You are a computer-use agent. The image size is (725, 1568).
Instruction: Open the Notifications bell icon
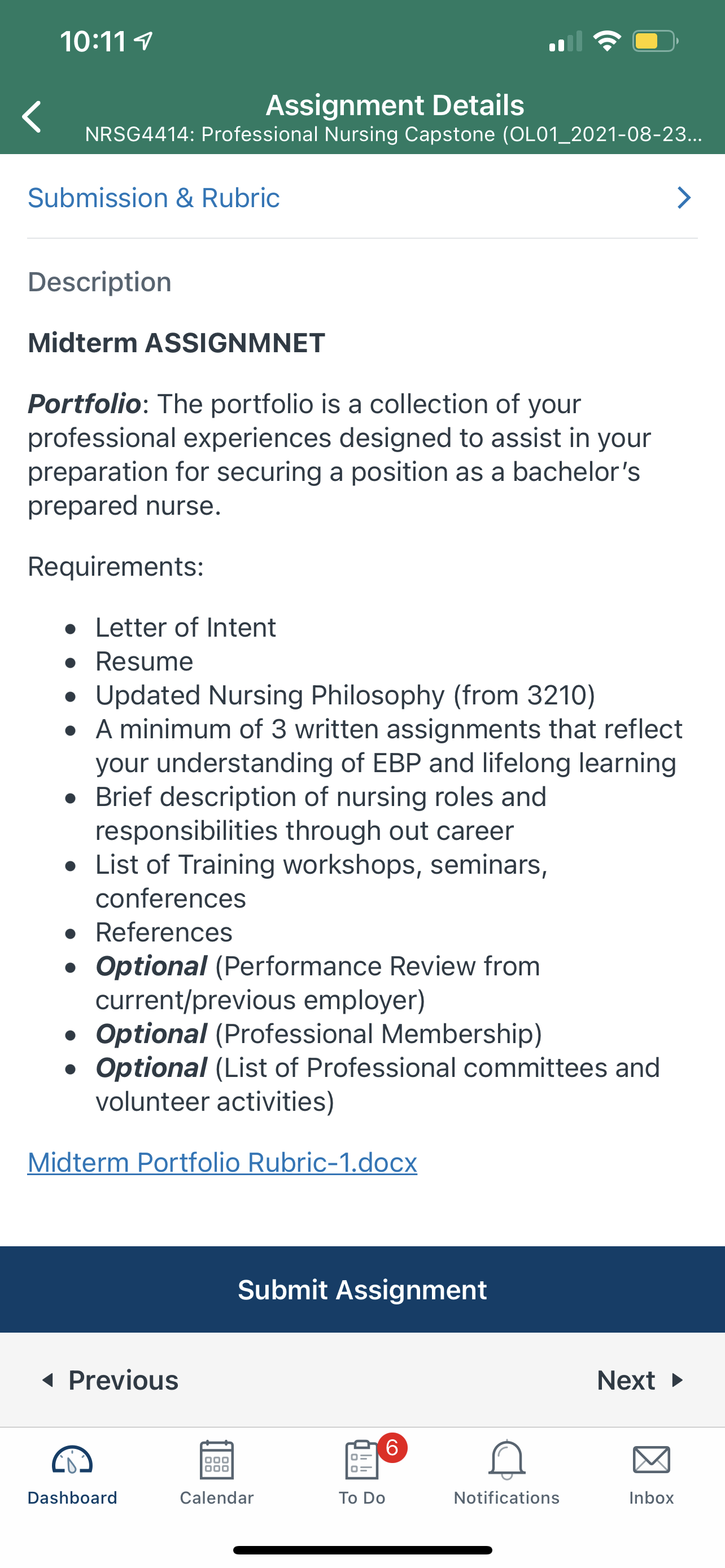(506, 1459)
